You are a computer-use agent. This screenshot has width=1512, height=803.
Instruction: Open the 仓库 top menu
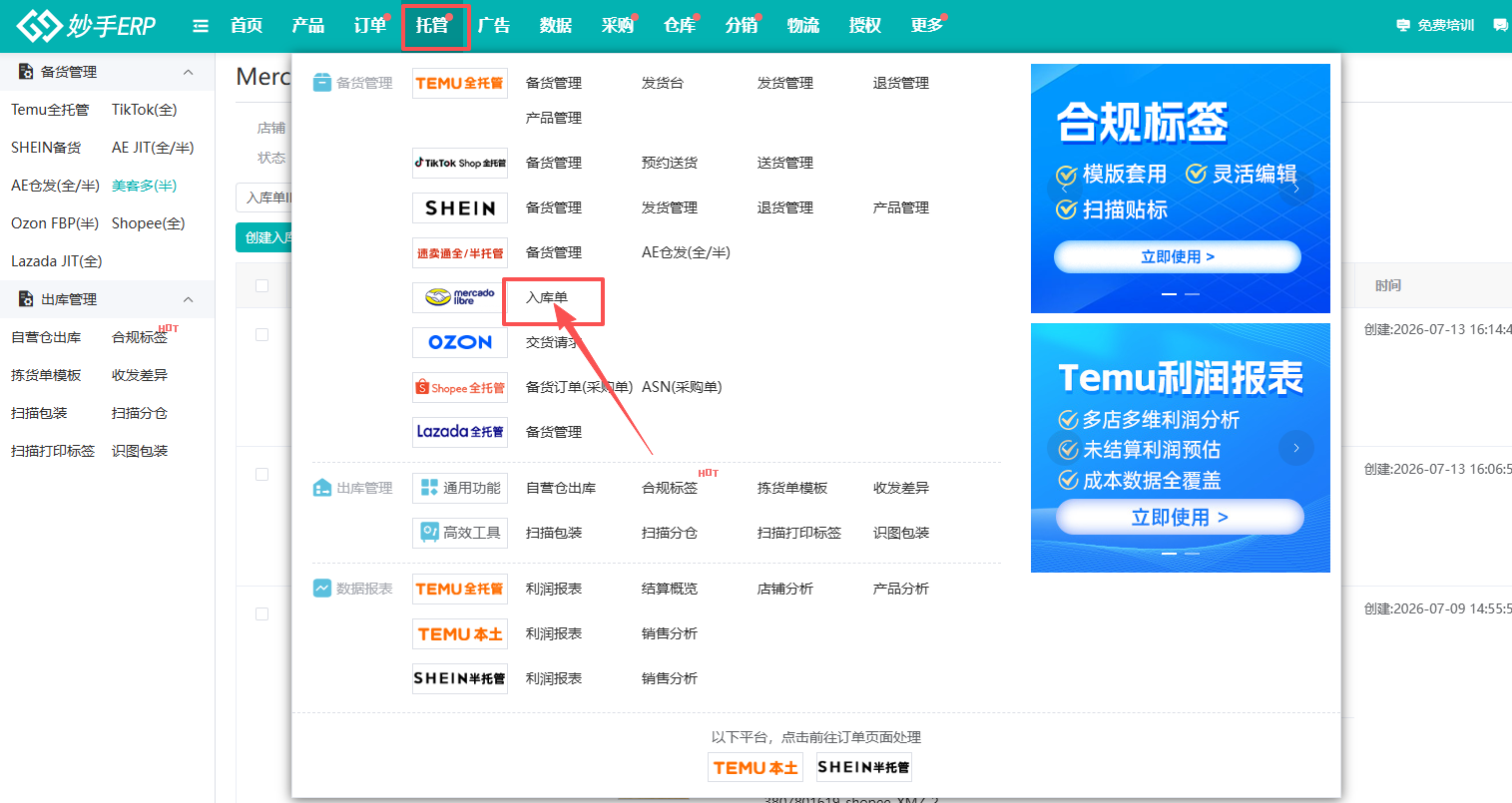pos(680,26)
